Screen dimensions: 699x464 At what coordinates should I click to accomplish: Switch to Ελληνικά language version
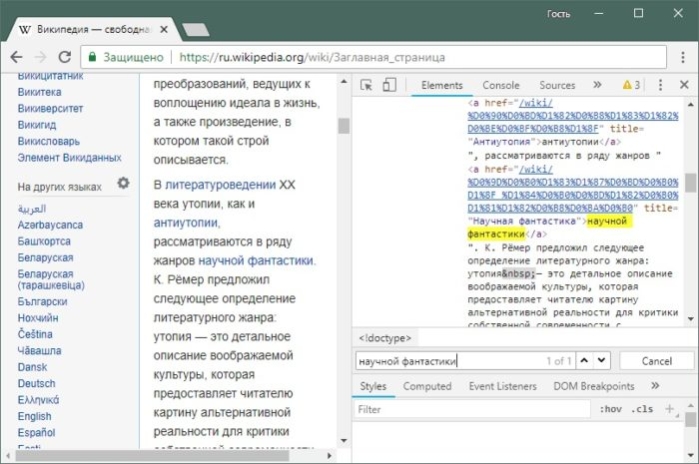38,400
